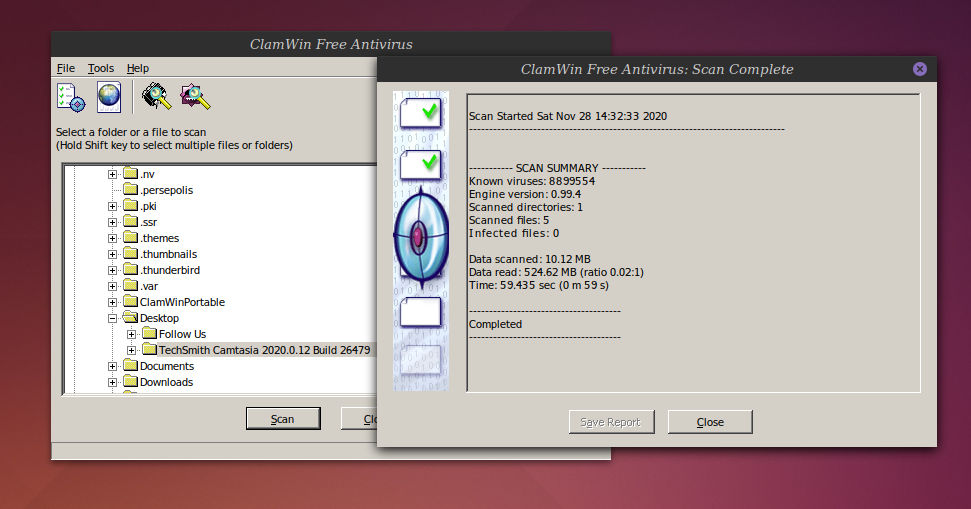Click the memory scan magnifier icon

pos(156,97)
